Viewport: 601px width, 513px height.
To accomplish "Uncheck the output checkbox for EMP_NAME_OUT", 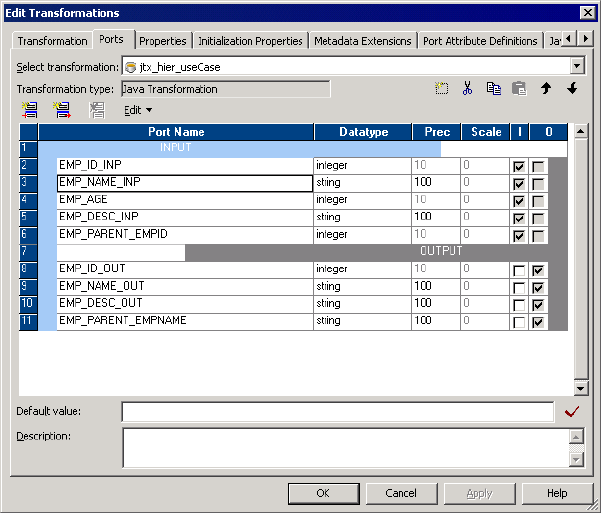I will 539,288.
